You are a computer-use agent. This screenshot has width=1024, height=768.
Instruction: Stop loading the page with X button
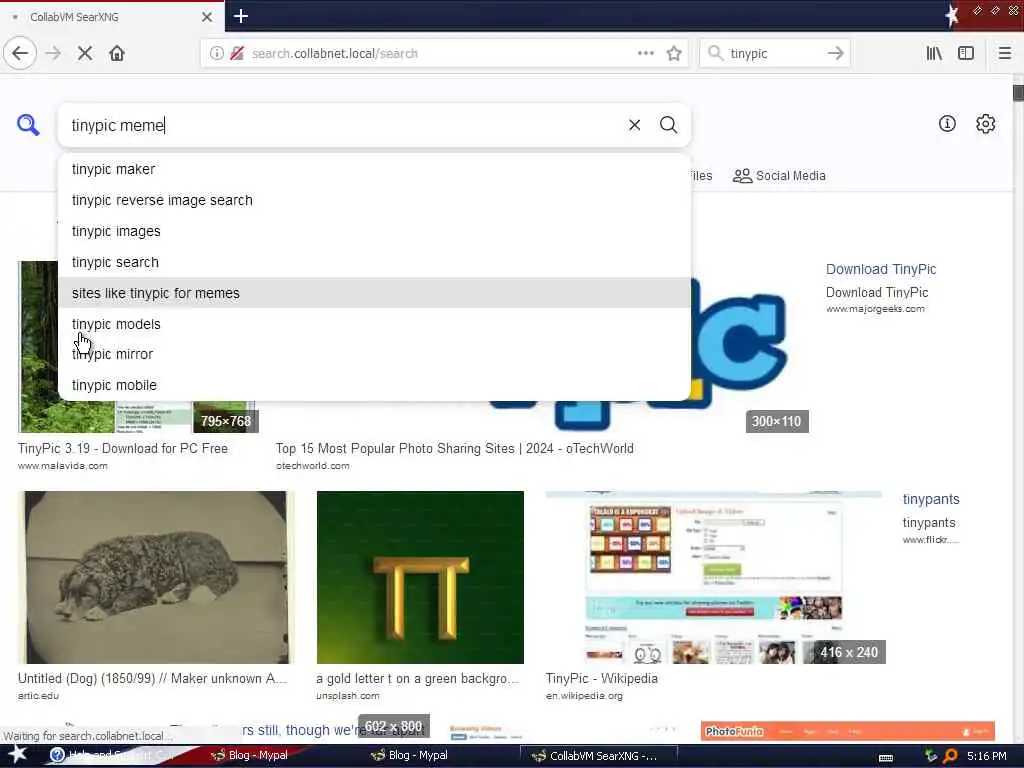85,54
